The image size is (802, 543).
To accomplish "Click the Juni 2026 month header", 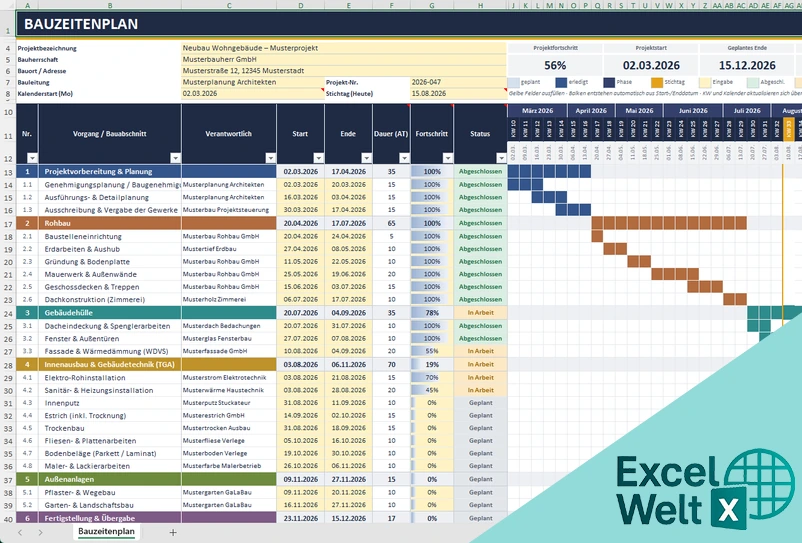I will pyautogui.click(x=693, y=110).
